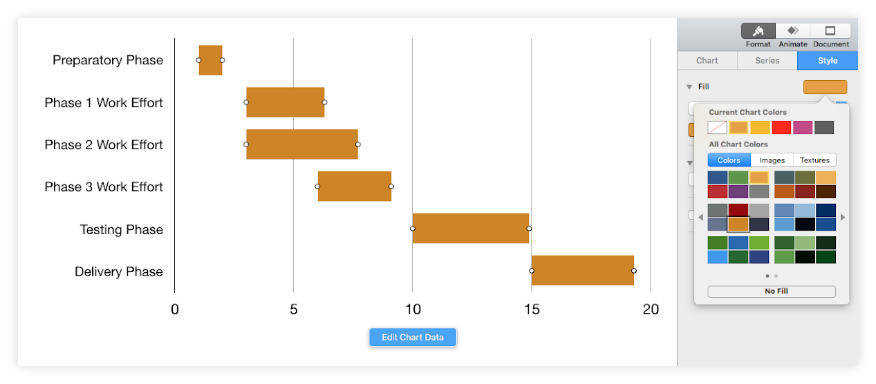Switch to the Style tab
The image size is (876, 384).
[x=827, y=60]
